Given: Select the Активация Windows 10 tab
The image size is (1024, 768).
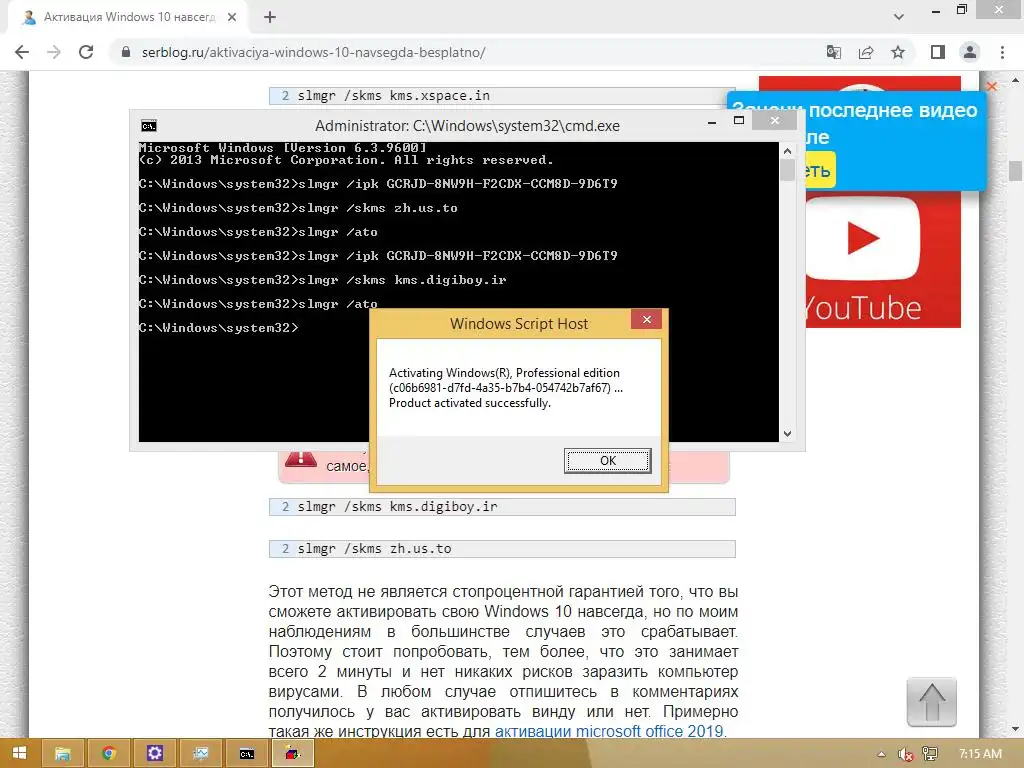Looking at the screenshot, I should pos(129,17).
